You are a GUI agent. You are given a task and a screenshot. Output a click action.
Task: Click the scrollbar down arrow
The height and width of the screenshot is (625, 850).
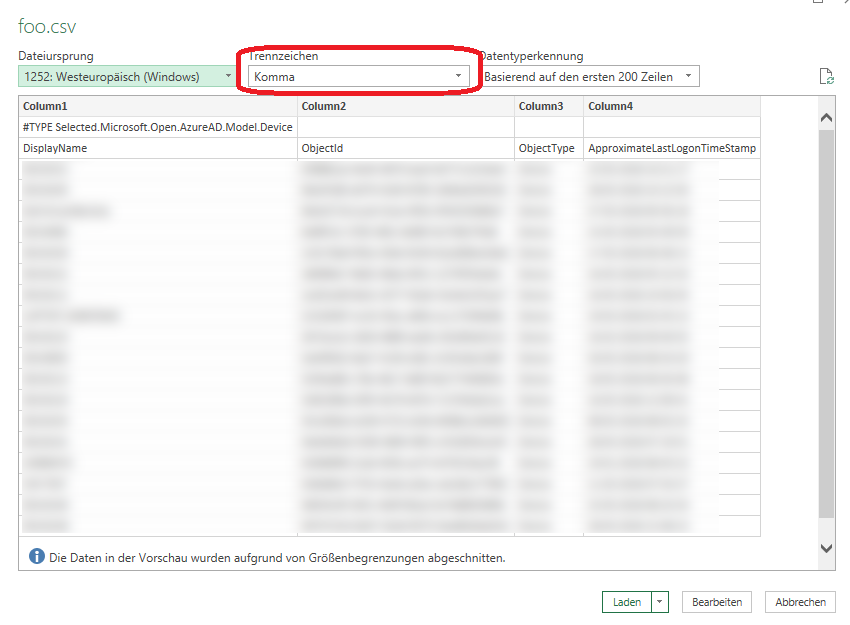[x=826, y=548]
